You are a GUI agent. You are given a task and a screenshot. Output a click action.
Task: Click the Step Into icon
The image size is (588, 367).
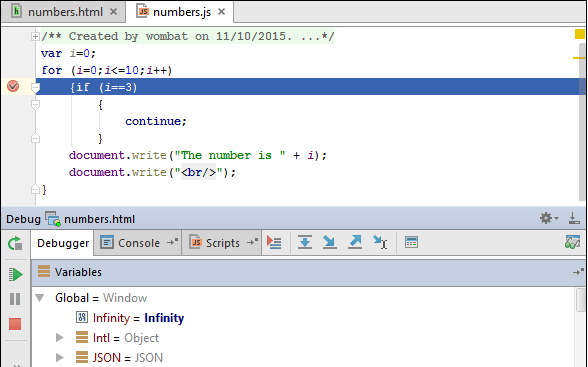[330, 243]
